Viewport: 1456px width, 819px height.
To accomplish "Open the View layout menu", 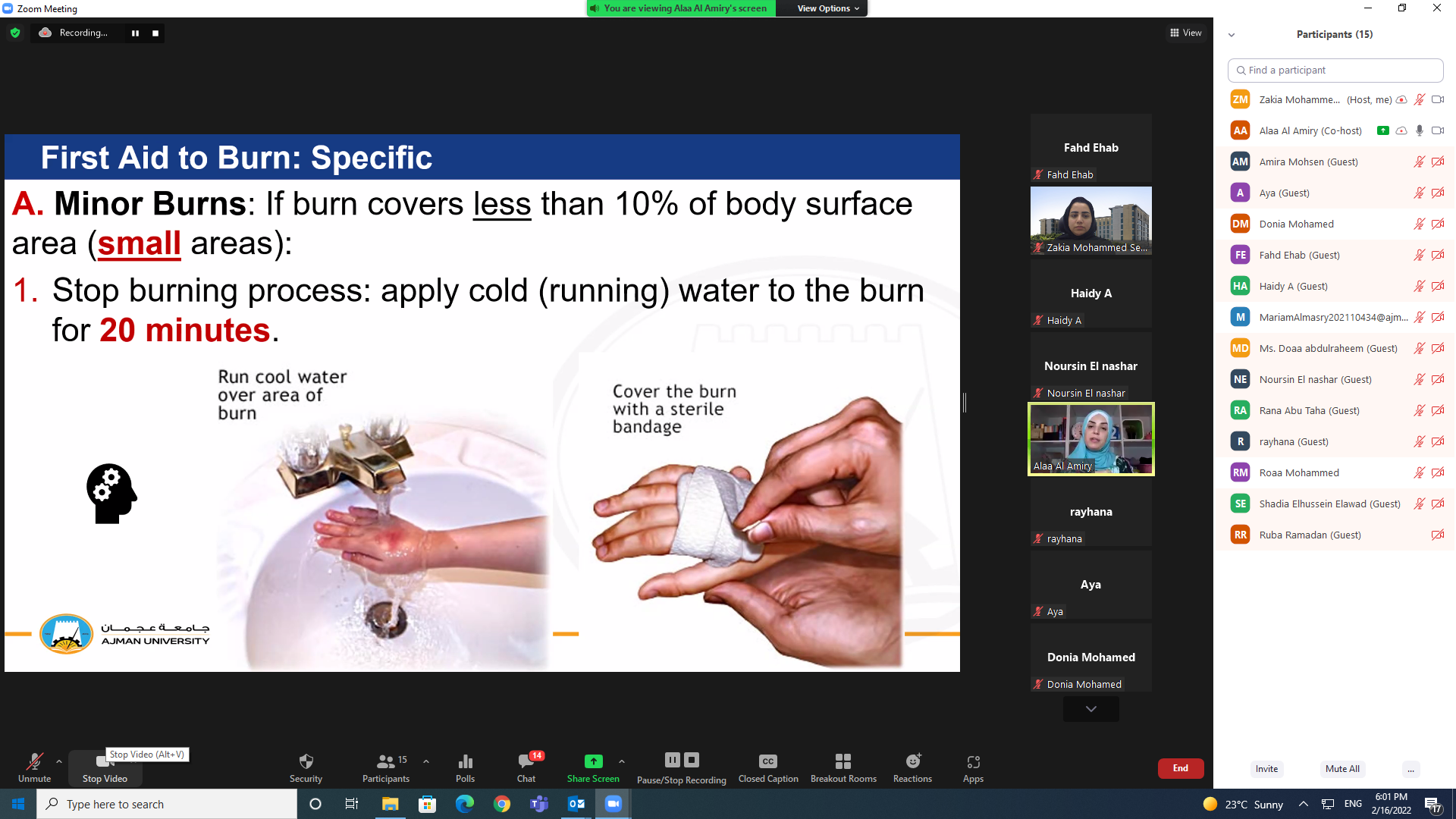I will pyautogui.click(x=1186, y=33).
